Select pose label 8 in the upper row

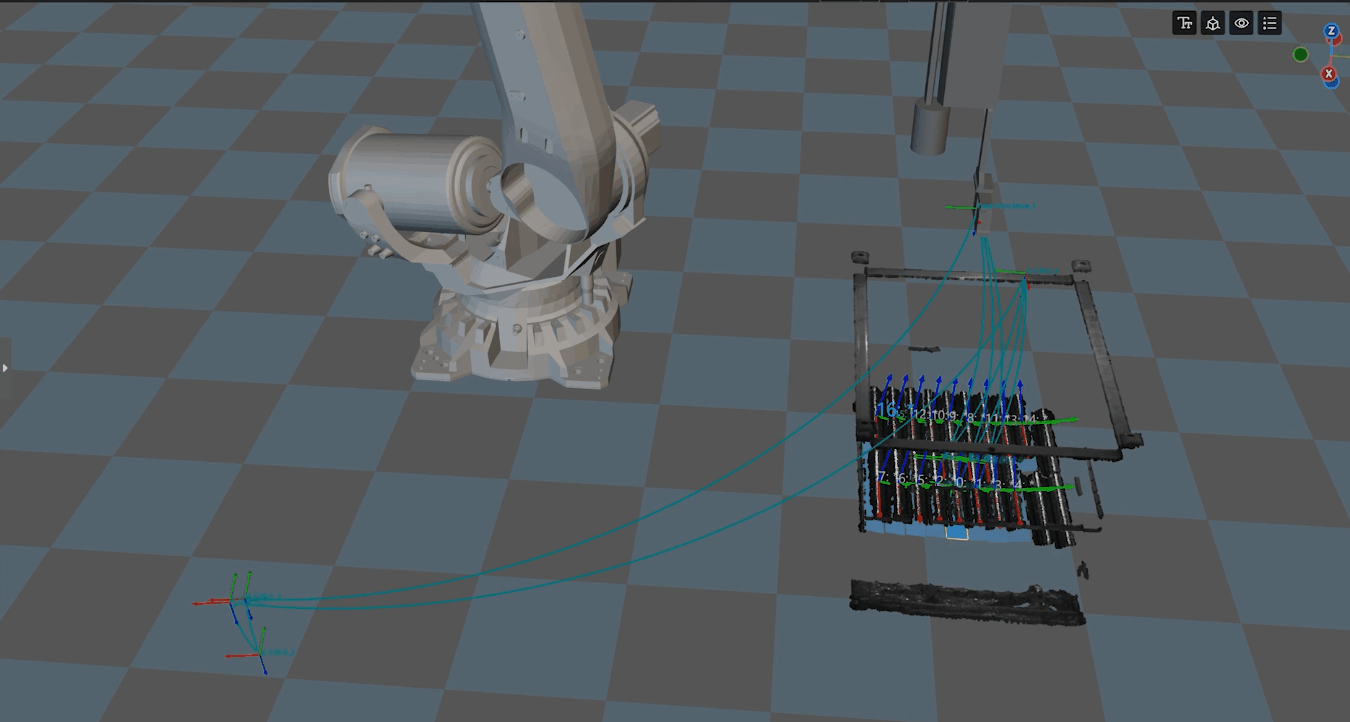pyautogui.click(x=969, y=418)
